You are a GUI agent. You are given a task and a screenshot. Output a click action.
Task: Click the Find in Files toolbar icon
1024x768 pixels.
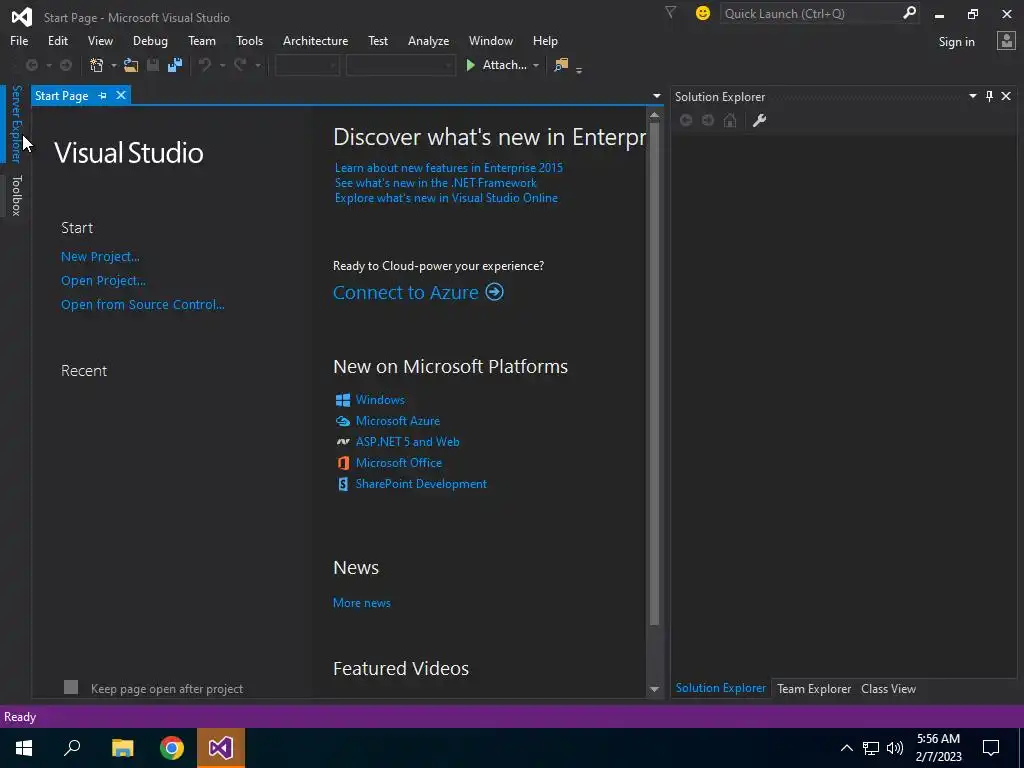pyautogui.click(x=561, y=65)
